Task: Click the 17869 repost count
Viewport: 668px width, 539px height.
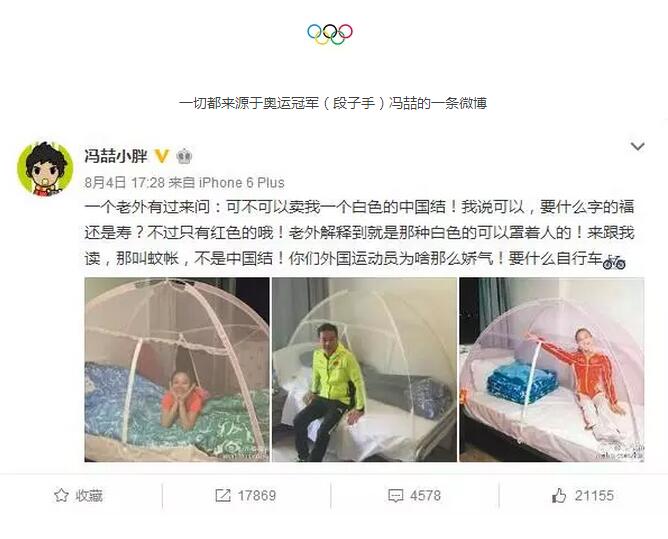Action: pyautogui.click(x=257, y=496)
